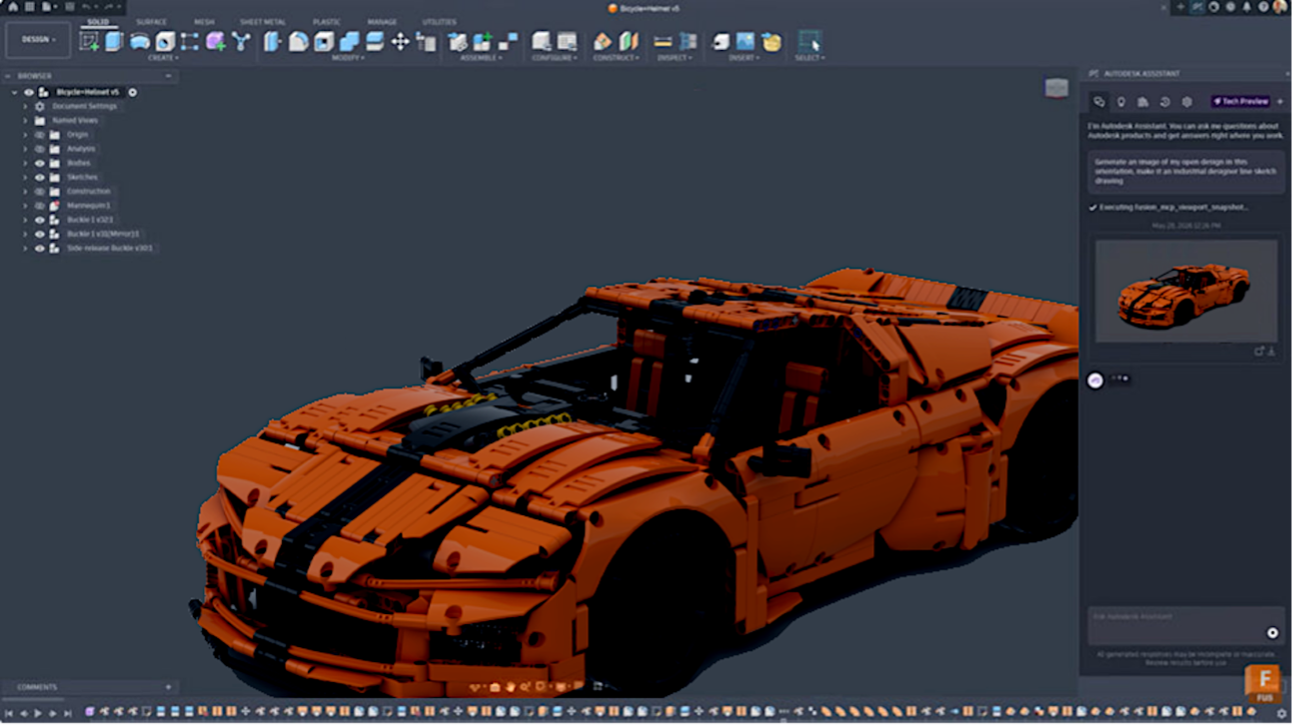Image resolution: width=1294 pixels, height=726 pixels.
Task: Click the Tech Preview badge button
Action: (1241, 102)
